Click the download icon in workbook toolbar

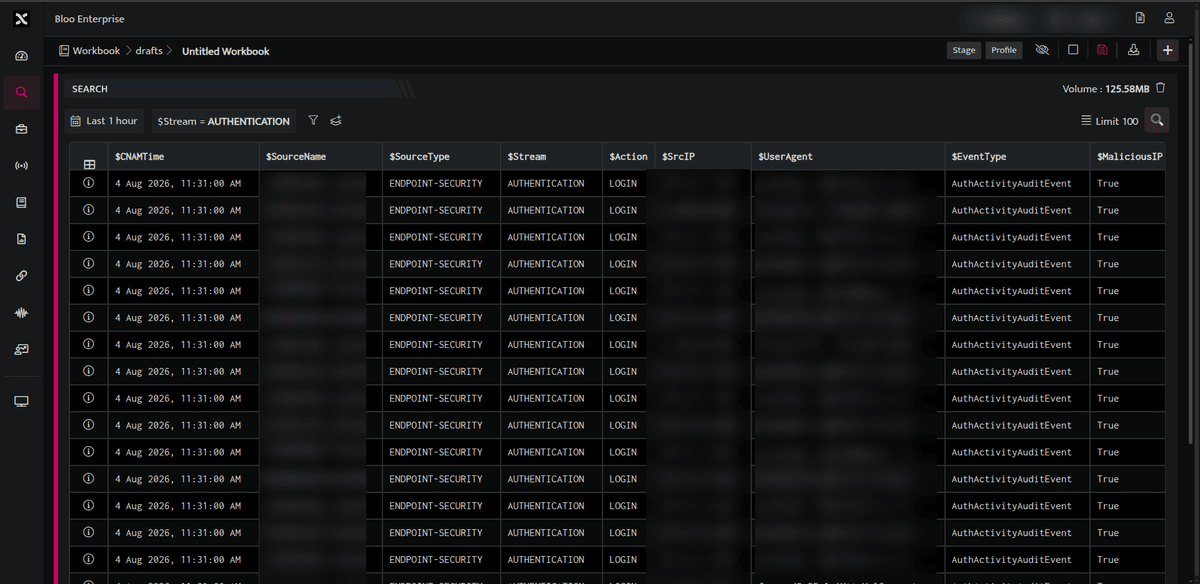click(1133, 50)
